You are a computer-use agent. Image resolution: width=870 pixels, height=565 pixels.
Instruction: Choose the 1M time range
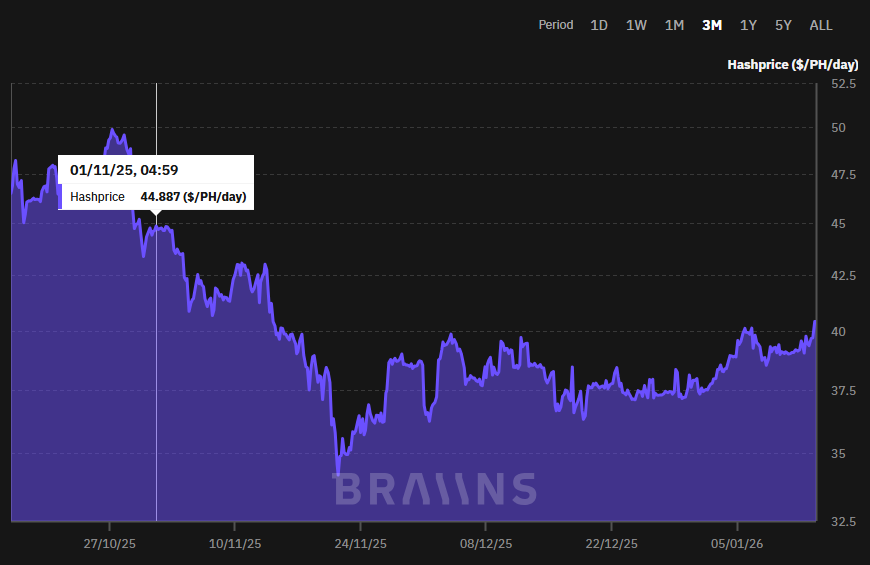(x=674, y=25)
